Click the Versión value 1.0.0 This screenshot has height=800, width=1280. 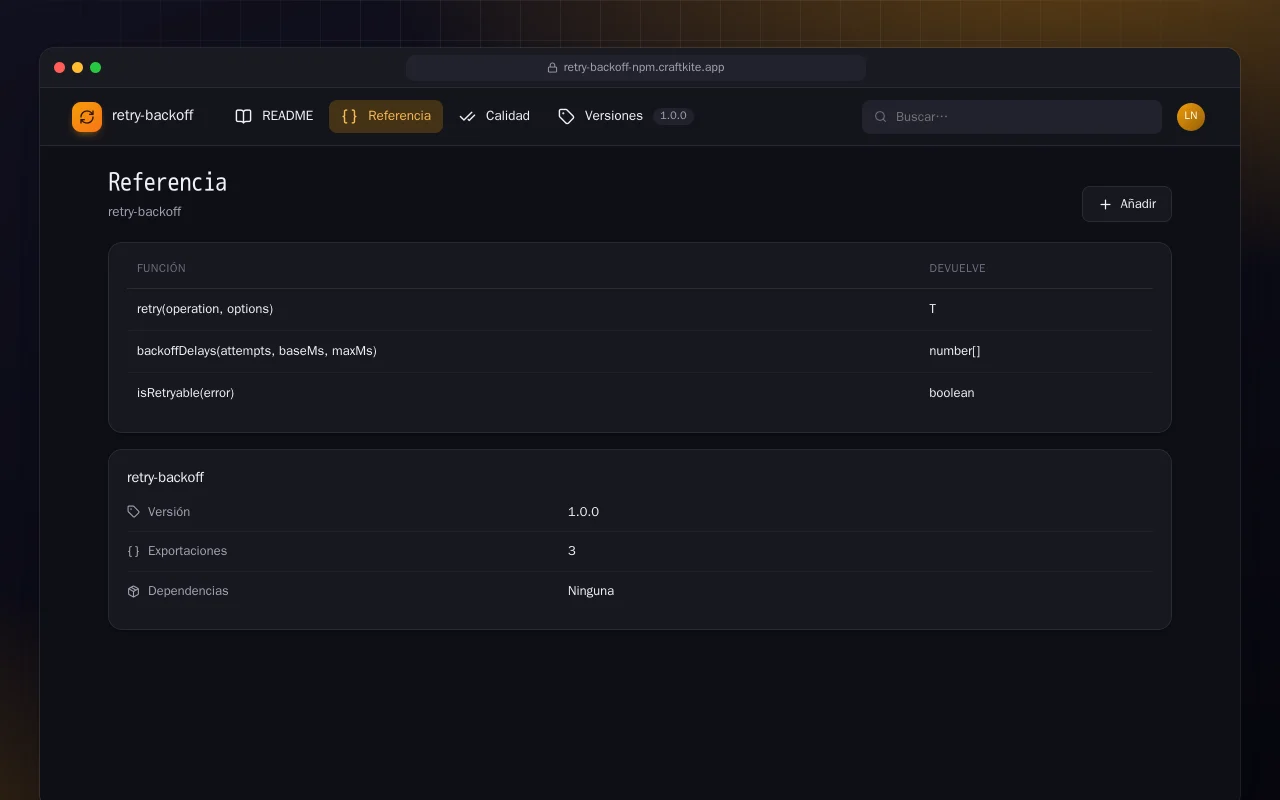[583, 512]
